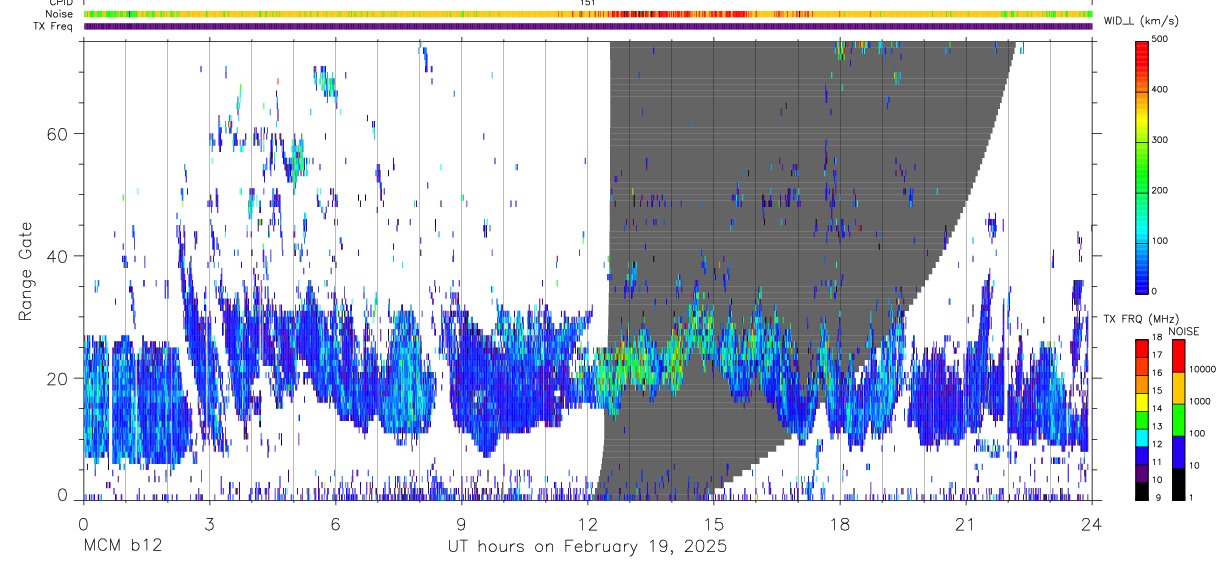Click the x-axis tick label '18'
The image size is (1228, 567).
839,524
